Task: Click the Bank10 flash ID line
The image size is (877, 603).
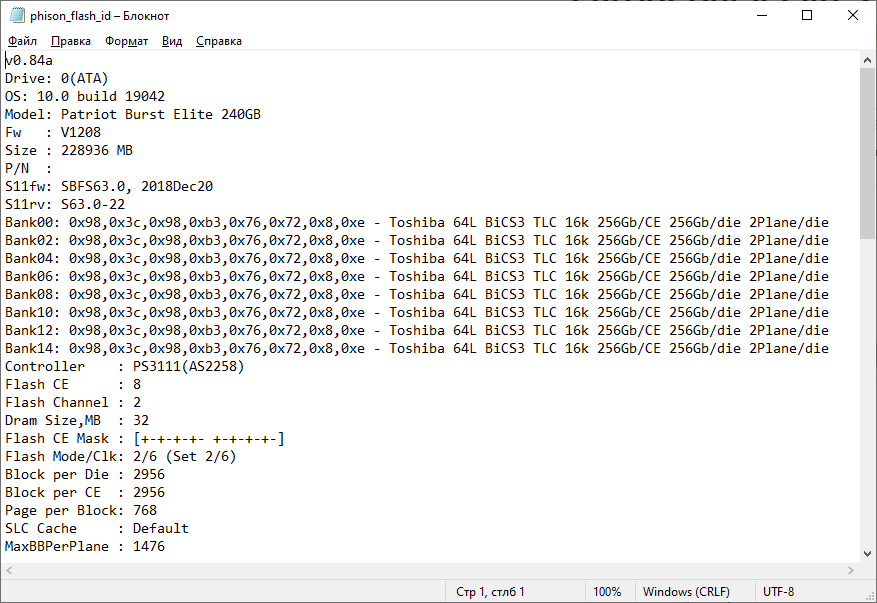Action: (x=417, y=312)
